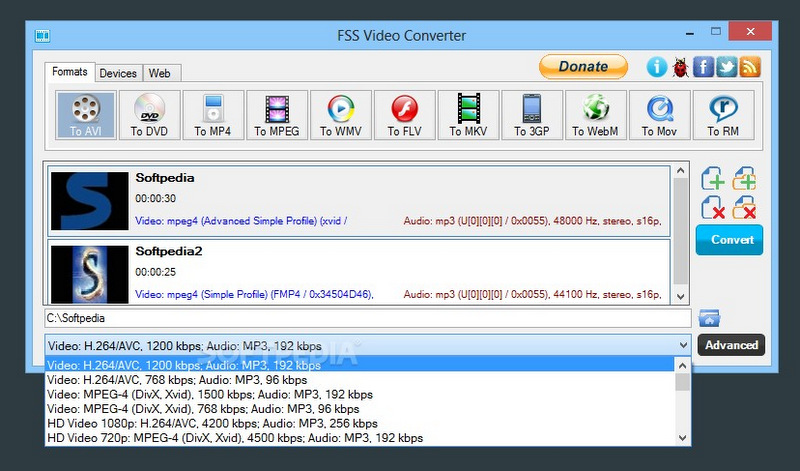The width and height of the screenshot is (800, 471).
Task: Choose the To WMV format
Action: (341, 115)
